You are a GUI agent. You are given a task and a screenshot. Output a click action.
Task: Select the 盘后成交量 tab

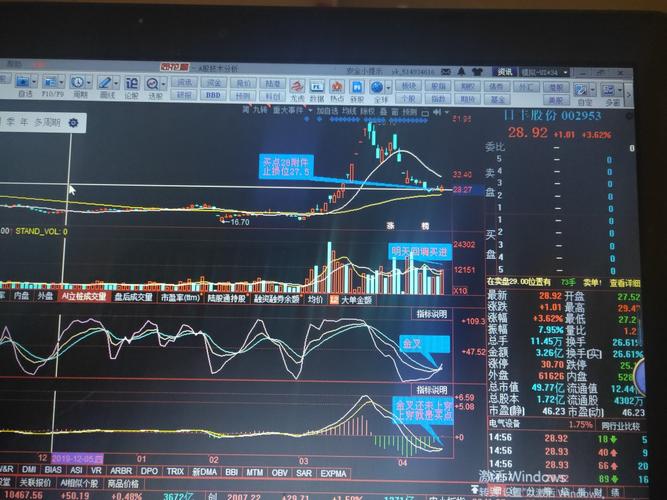click(133, 297)
